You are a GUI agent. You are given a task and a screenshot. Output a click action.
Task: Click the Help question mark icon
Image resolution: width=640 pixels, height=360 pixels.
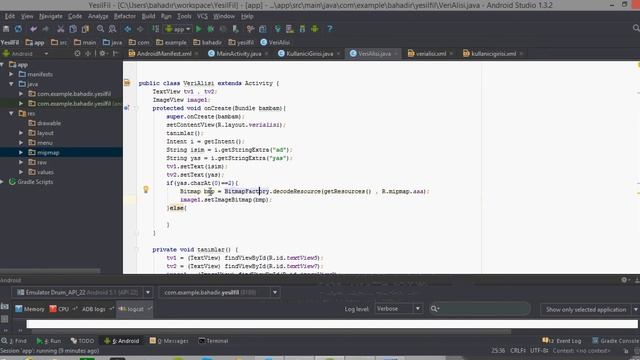coord(330,29)
